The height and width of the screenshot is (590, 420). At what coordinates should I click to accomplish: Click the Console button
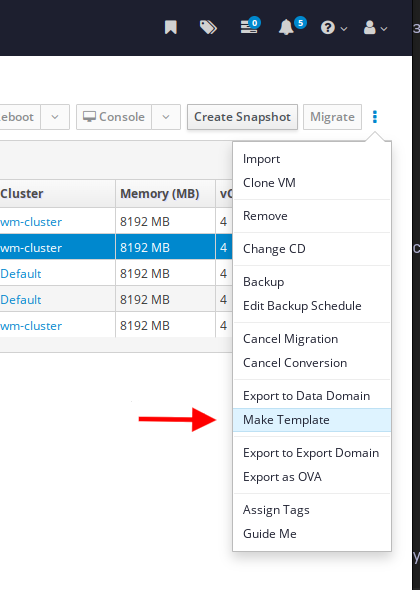114,117
